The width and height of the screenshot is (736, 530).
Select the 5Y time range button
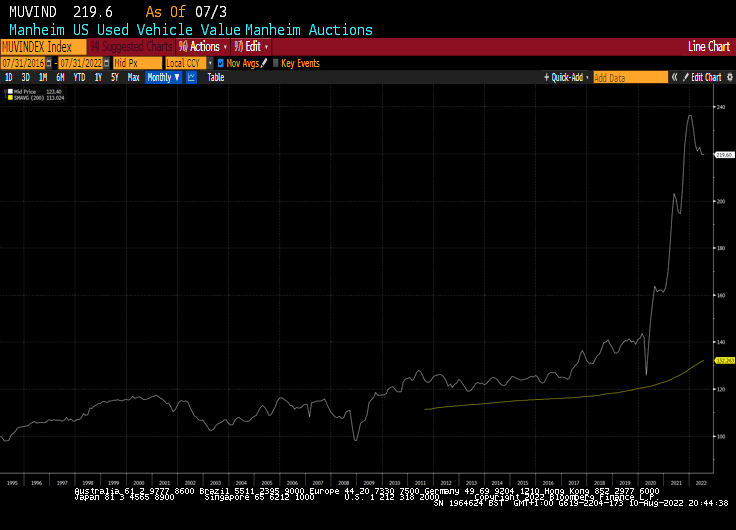point(114,77)
